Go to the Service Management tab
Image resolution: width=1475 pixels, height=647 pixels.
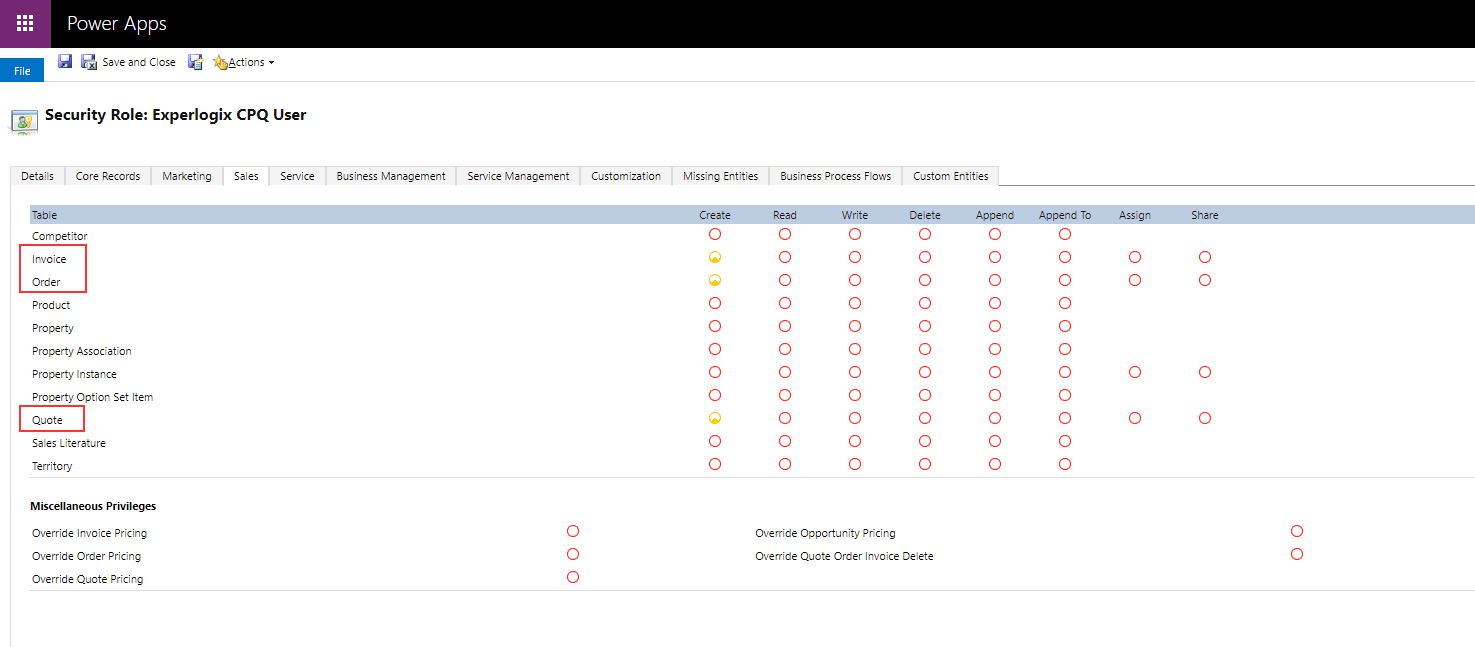518,176
